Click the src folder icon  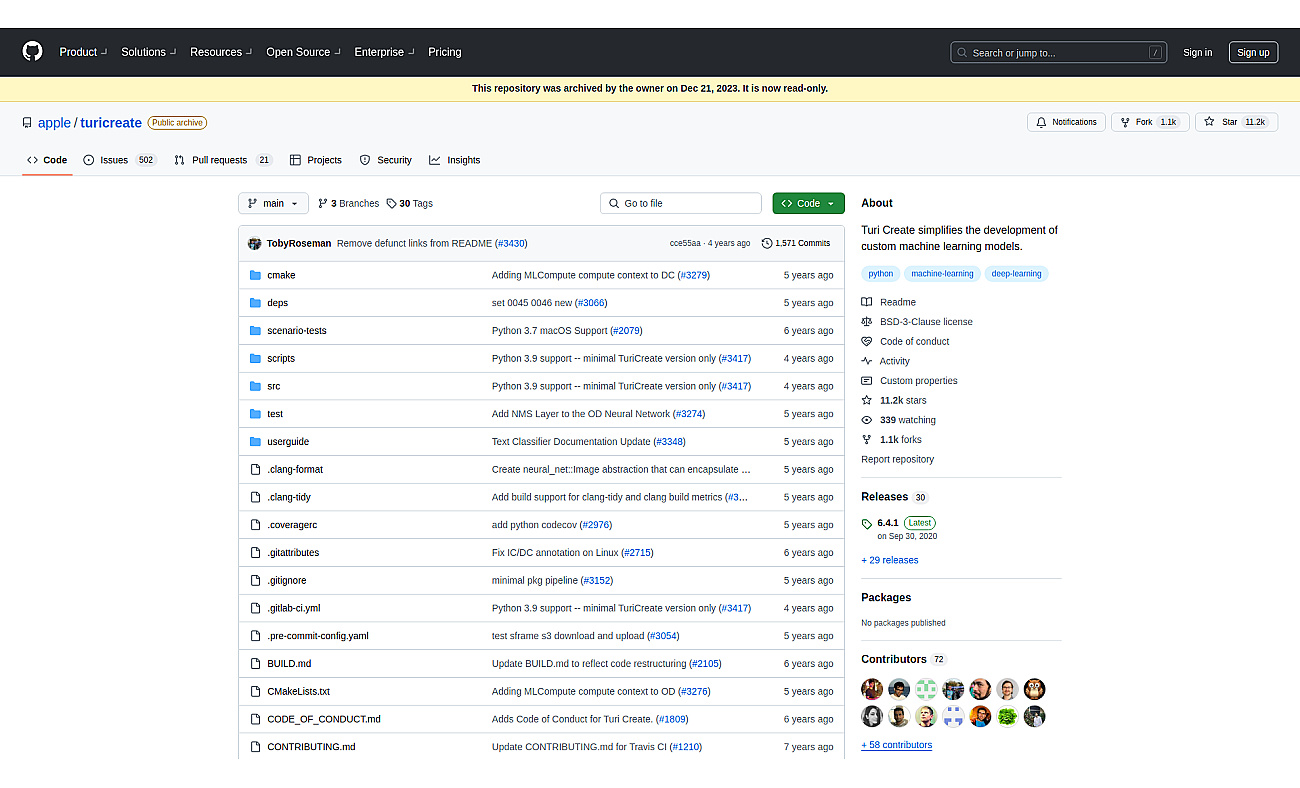click(255, 386)
